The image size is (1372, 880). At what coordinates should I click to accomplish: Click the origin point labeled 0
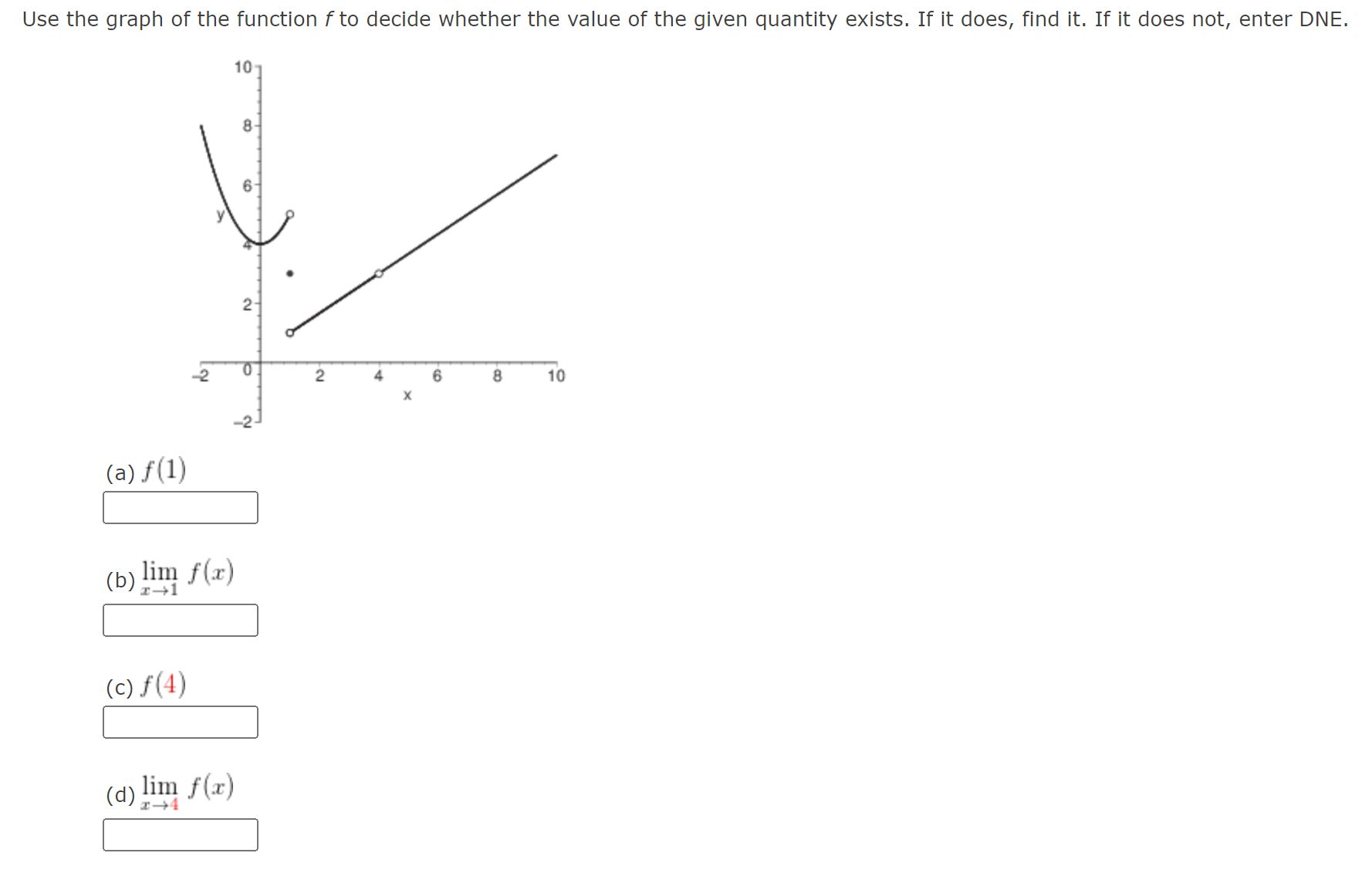tap(248, 367)
